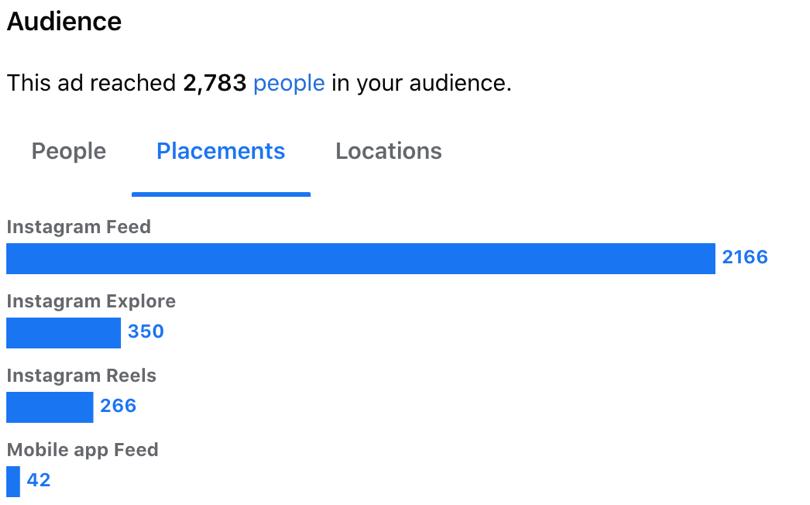The image size is (810, 505).
Task: Click the bold 2,783 reach number
Action: click(214, 83)
